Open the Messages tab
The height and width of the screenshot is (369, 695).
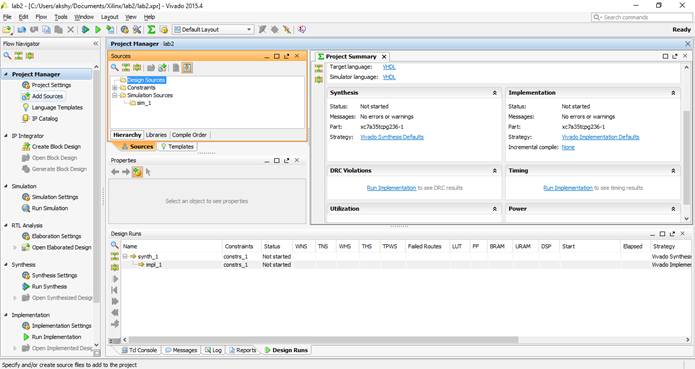point(181,350)
